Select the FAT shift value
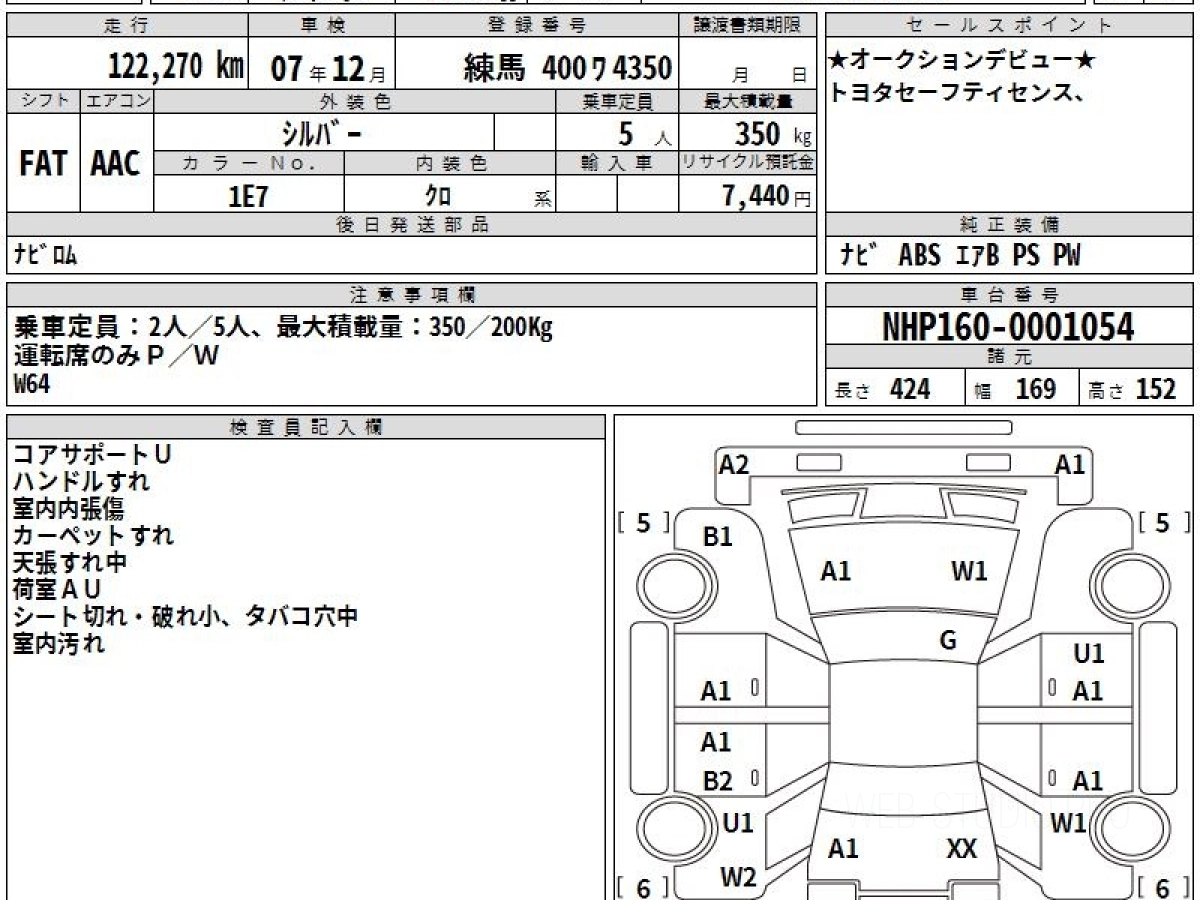 (x=43, y=163)
